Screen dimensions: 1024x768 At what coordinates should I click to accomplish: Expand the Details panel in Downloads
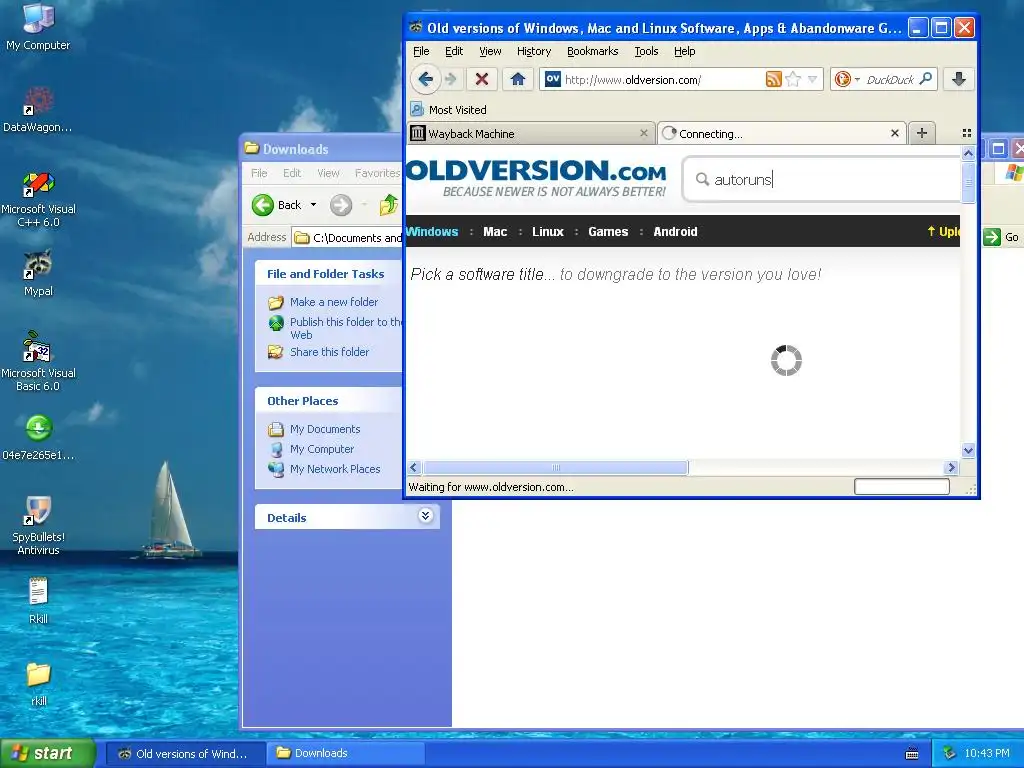pyautogui.click(x=425, y=516)
